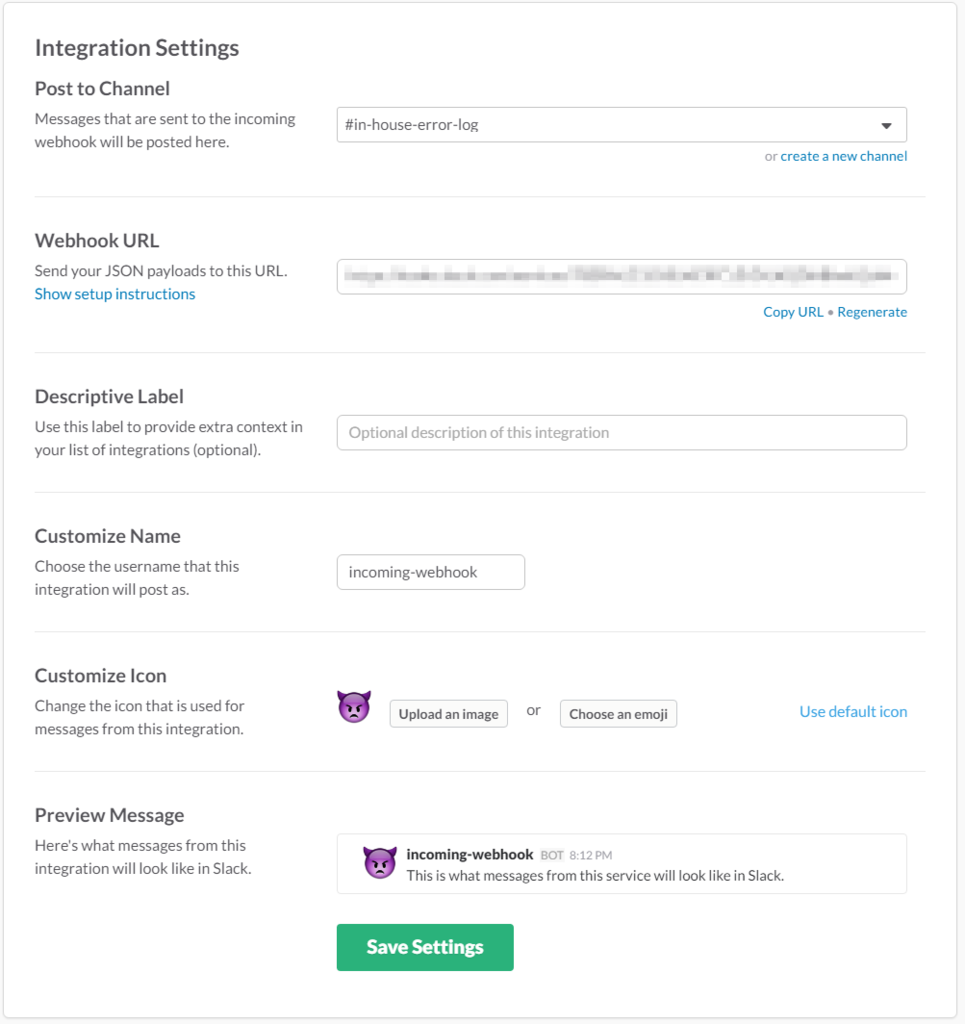Click 'Use default icon' link

click(853, 712)
